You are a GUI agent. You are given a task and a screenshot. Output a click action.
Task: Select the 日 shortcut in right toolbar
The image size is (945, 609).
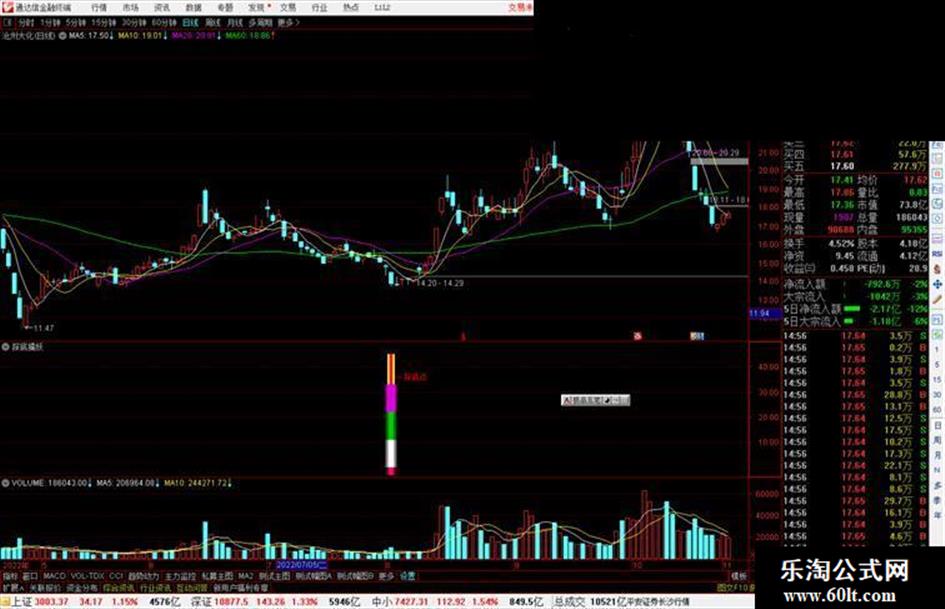(938, 425)
